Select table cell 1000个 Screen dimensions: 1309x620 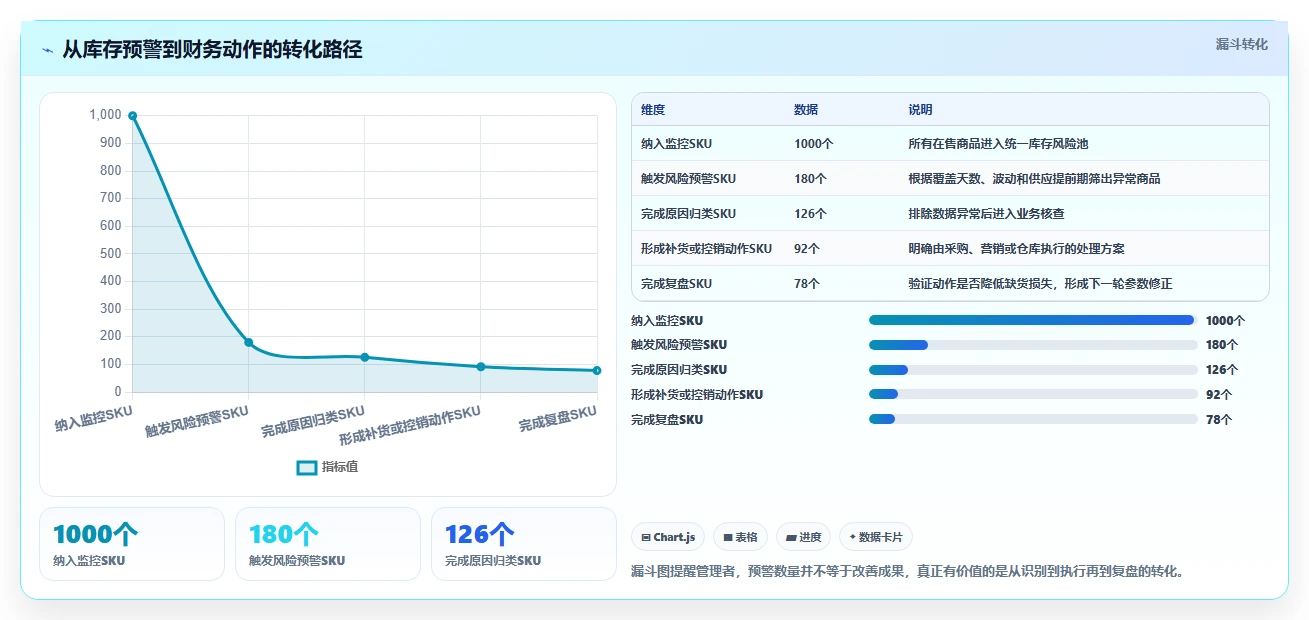coord(814,144)
